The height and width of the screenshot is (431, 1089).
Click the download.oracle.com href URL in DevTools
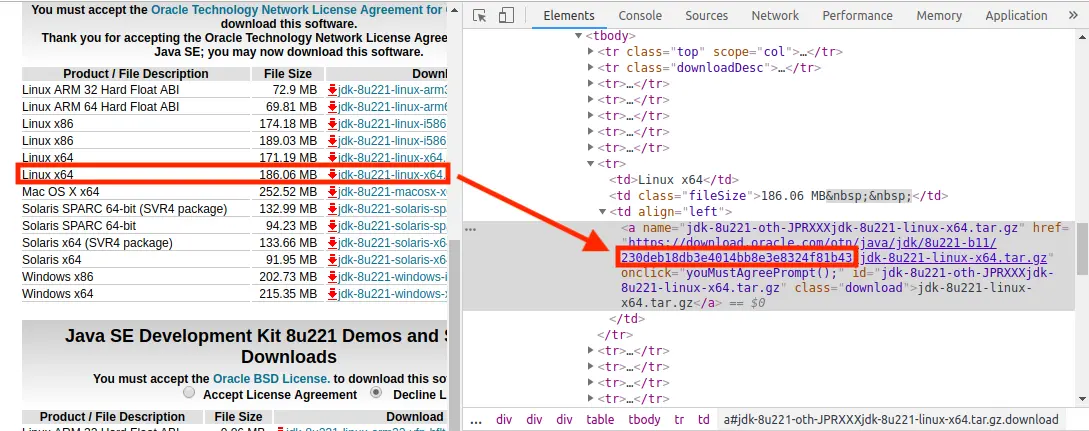813,243
